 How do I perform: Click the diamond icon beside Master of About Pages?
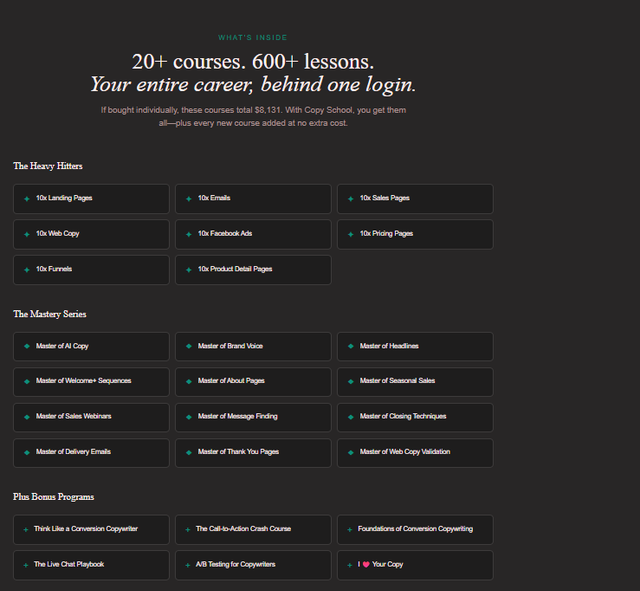click(189, 381)
